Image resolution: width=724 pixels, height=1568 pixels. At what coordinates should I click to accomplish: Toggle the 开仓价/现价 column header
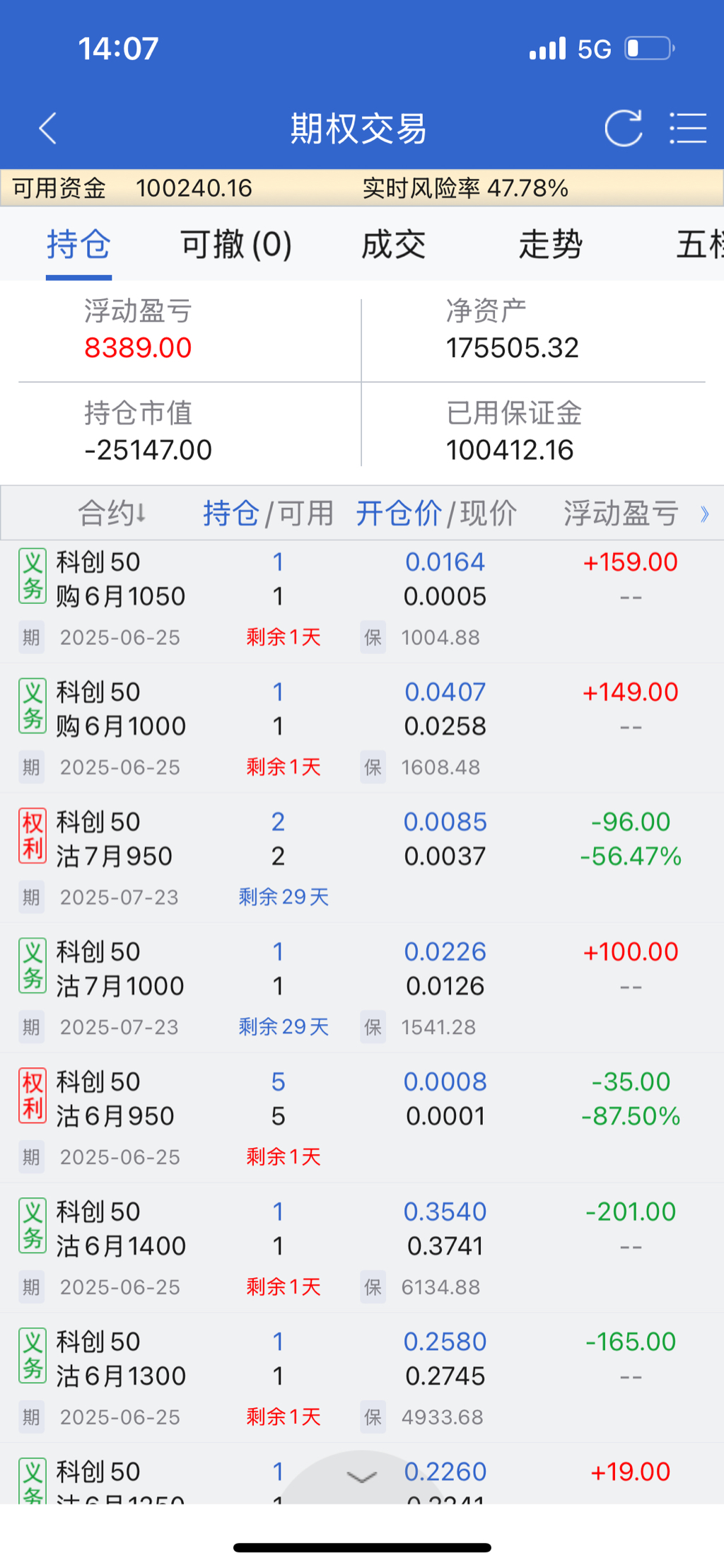(x=436, y=513)
